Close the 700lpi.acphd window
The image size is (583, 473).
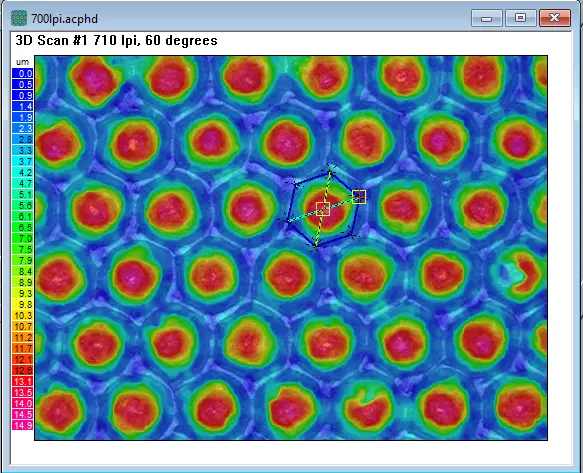point(555,18)
